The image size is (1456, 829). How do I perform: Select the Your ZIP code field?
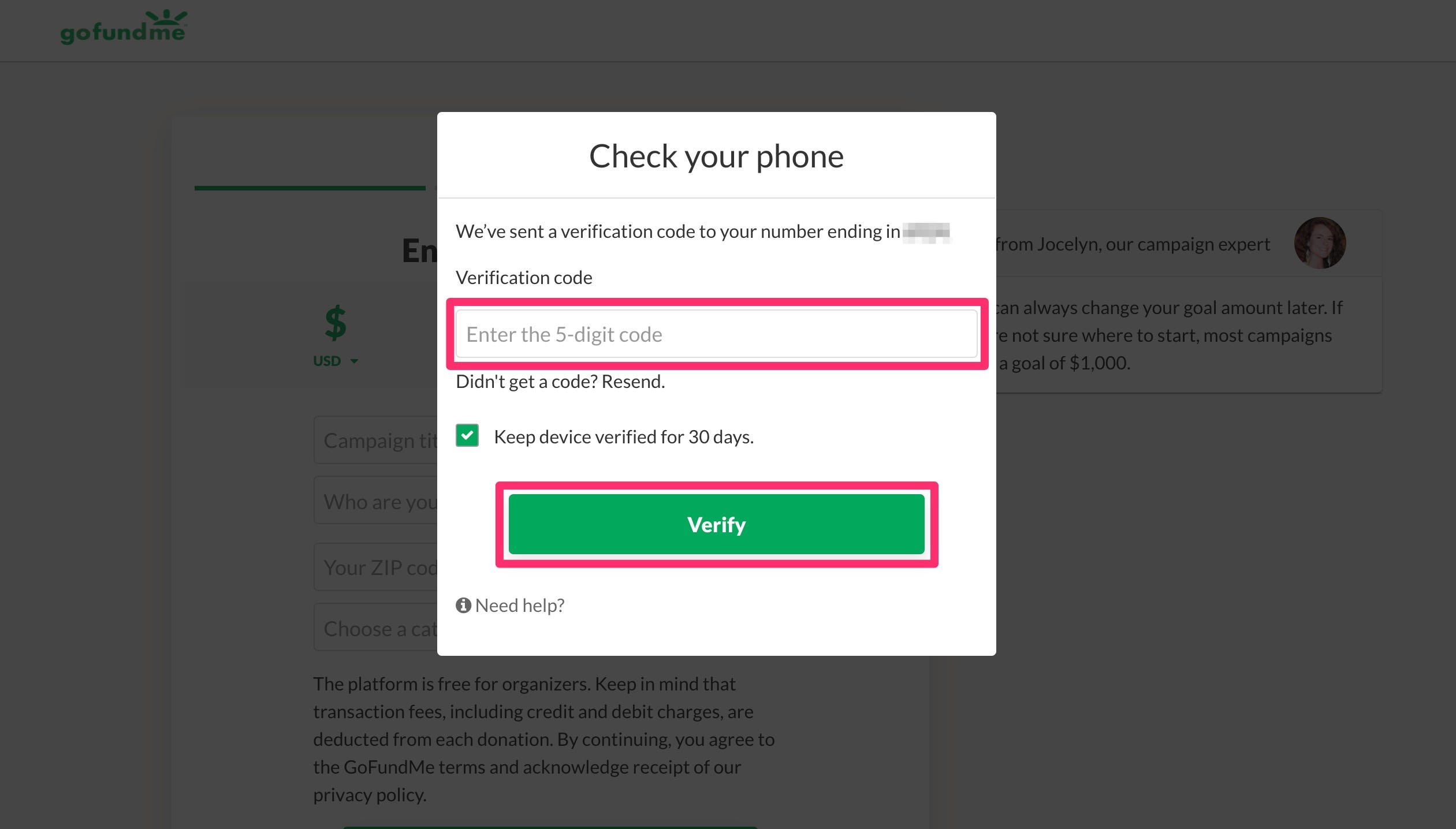pyautogui.click(x=375, y=567)
